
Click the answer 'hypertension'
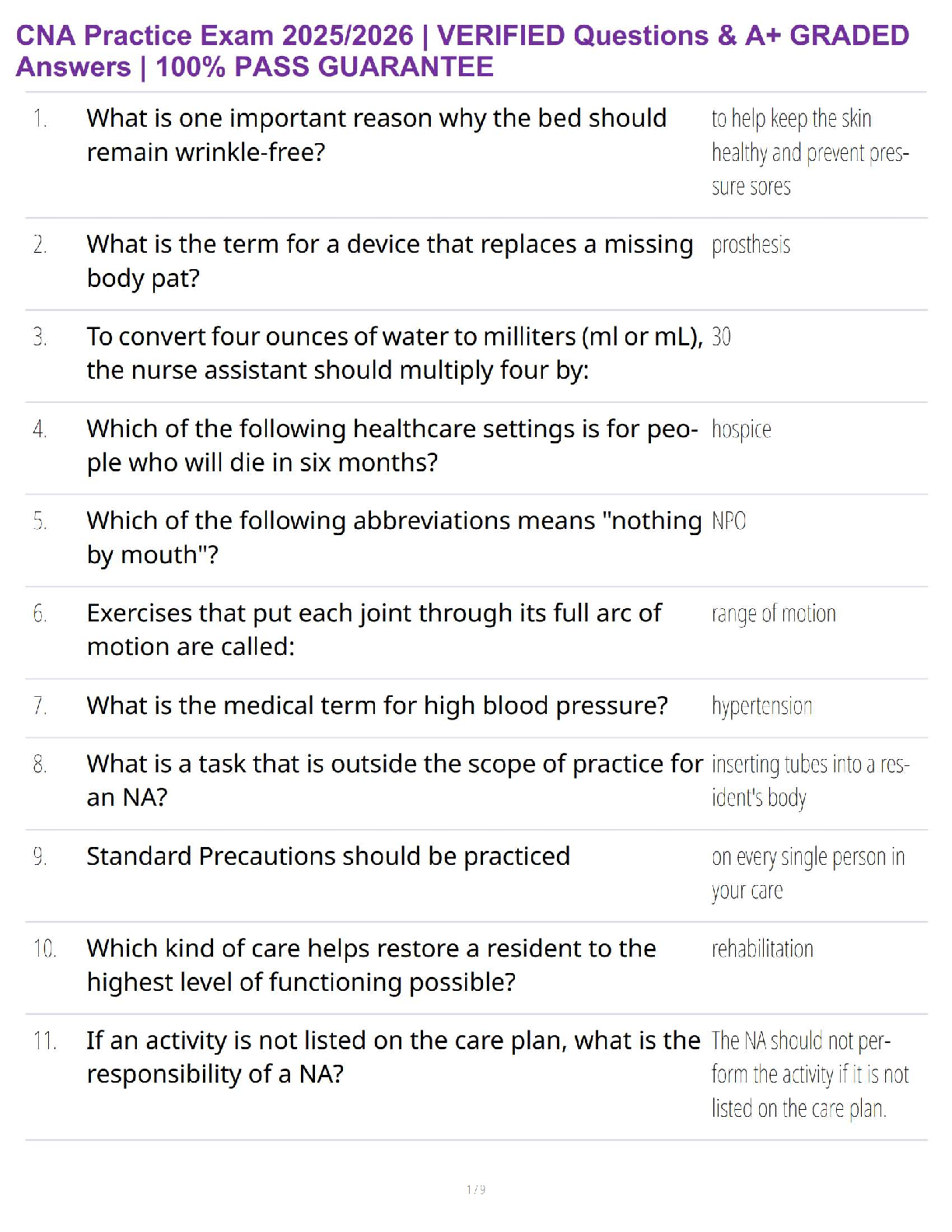761,706
